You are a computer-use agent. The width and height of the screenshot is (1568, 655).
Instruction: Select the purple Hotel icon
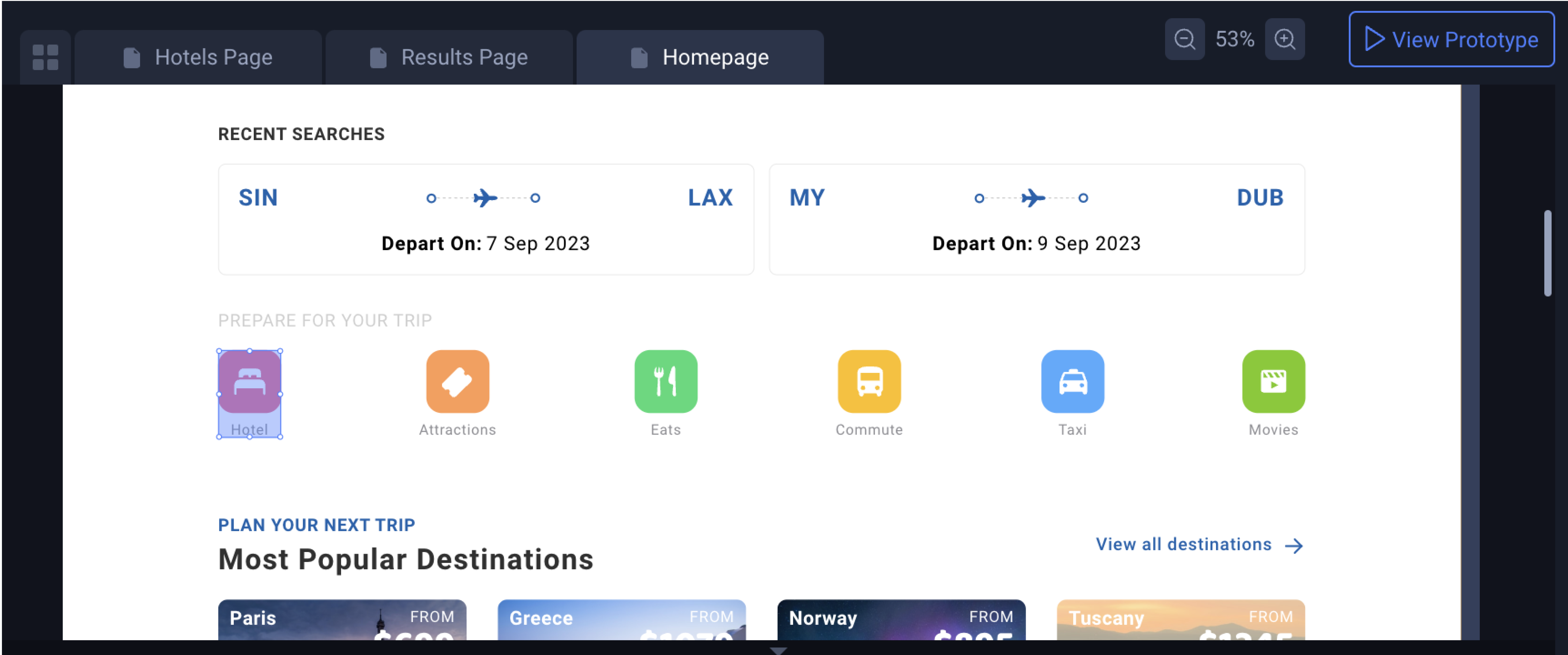[250, 382]
